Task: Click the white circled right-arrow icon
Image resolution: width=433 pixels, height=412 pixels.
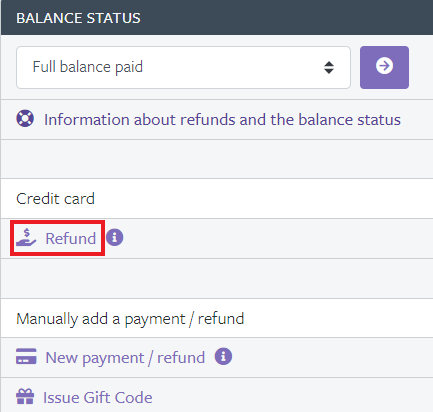Action: tap(384, 66)
